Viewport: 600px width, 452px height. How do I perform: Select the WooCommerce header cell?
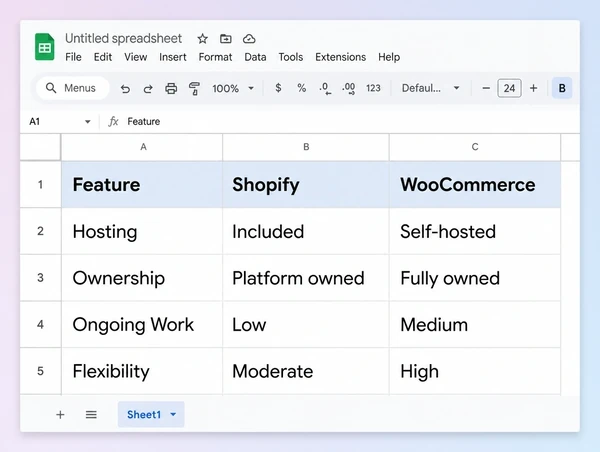475,185
